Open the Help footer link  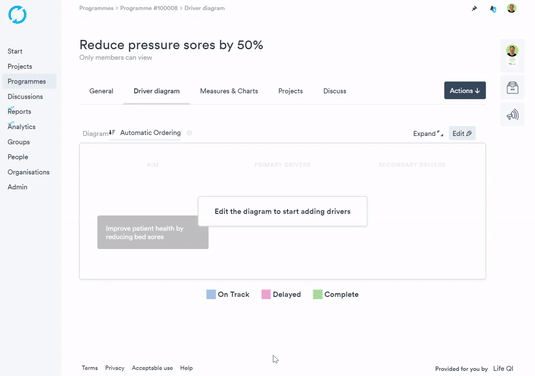tap(186, 368)
